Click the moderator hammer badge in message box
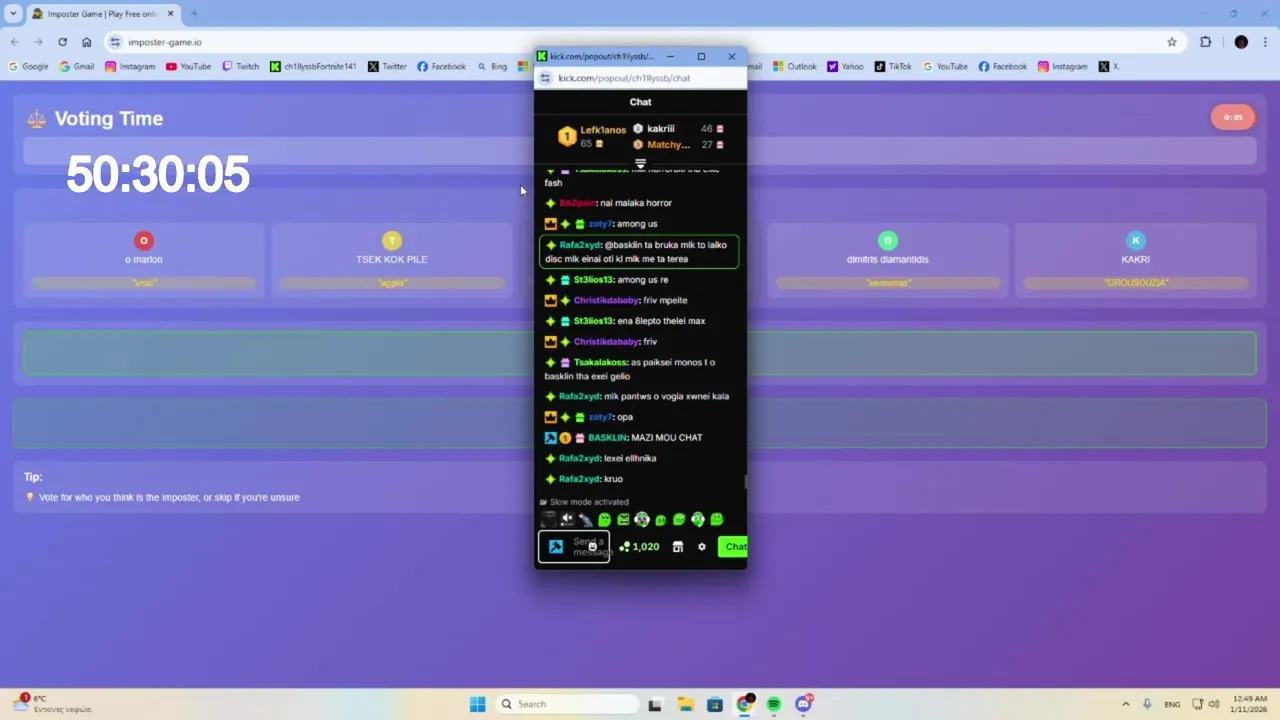1280x720 pixels. click(x=556, y=547)
